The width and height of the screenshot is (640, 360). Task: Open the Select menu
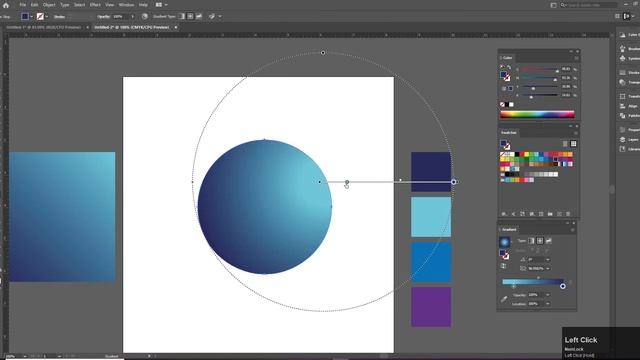pyautogui.click(x=79, y=5)
